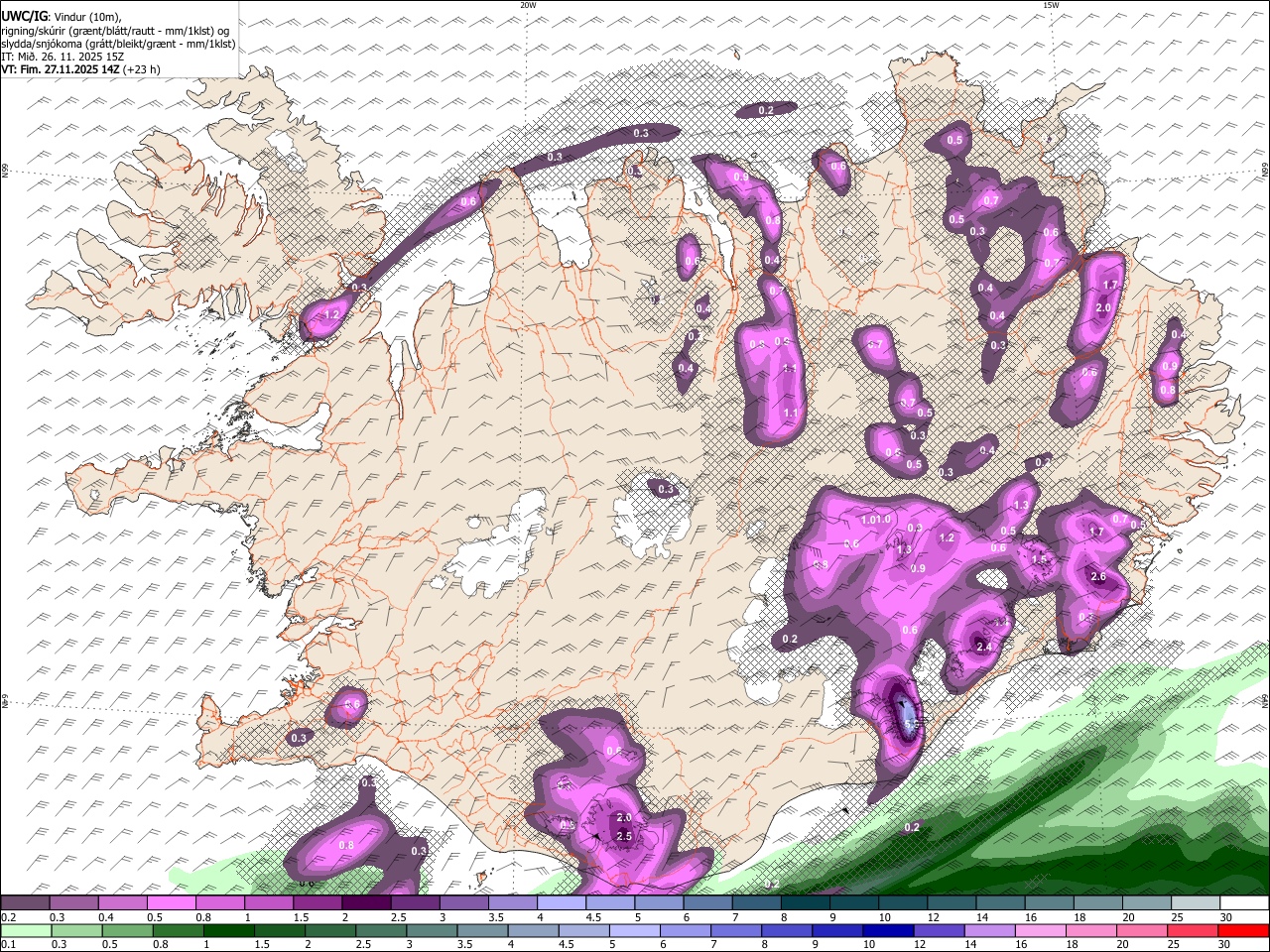Click the 'IT: Mið. 26. 11. 2025 15Z' line
Screen dimensions: 1270x952
click(63, 57)
